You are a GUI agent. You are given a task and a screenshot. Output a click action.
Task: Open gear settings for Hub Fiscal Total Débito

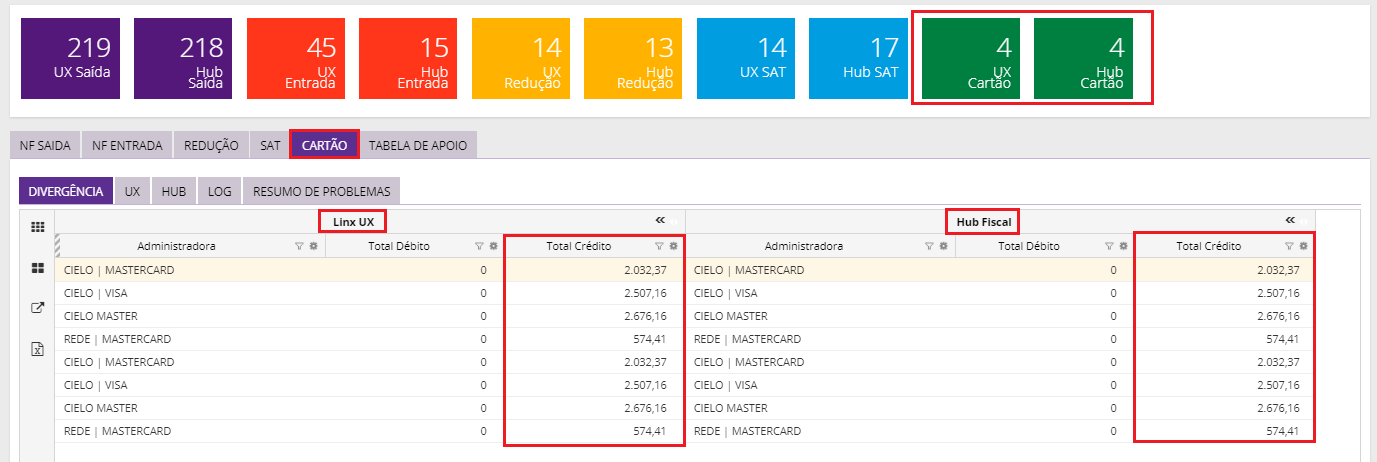click(x=1123, y=246)
